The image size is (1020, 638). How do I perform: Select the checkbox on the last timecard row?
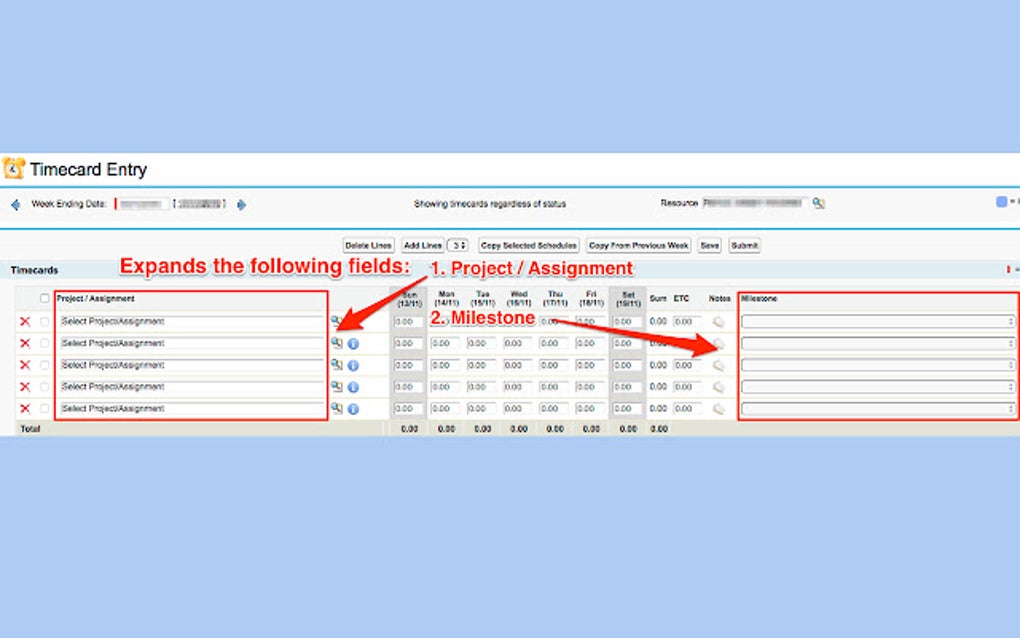[x=44, y=408]
